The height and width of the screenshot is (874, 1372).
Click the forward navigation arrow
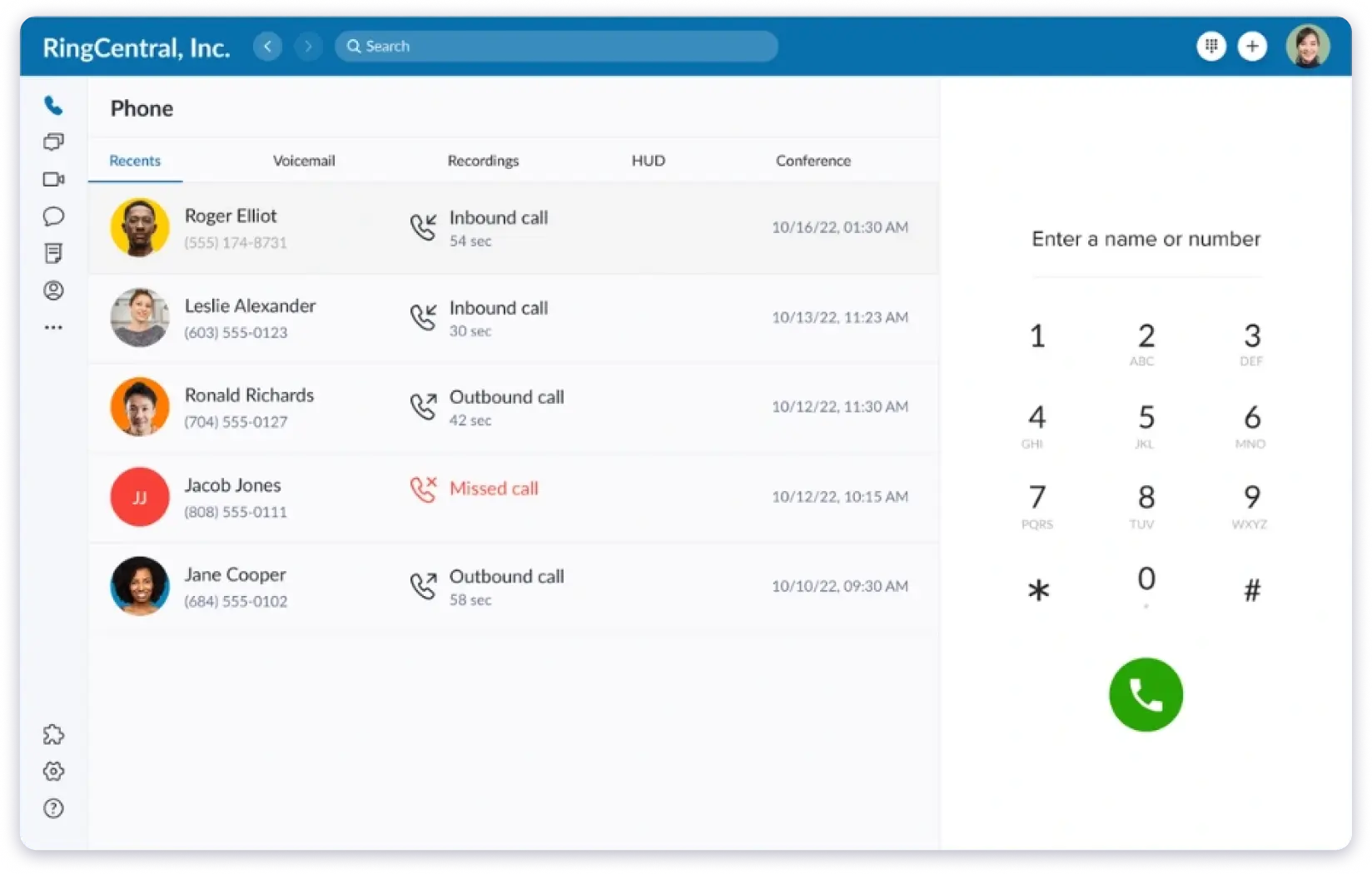(309, 47)
